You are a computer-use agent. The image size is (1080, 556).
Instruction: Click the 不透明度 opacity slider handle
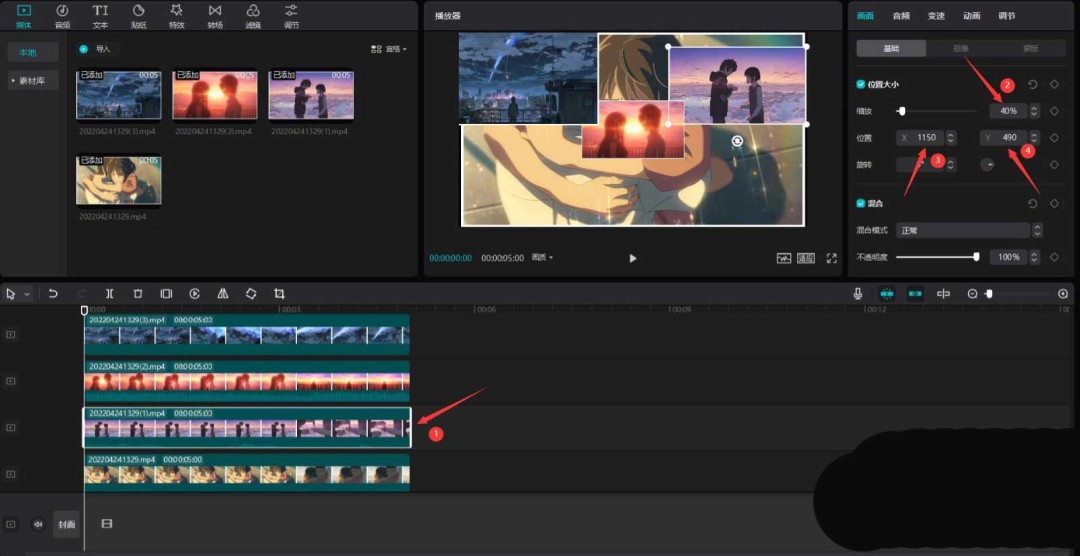coord(976,257)
